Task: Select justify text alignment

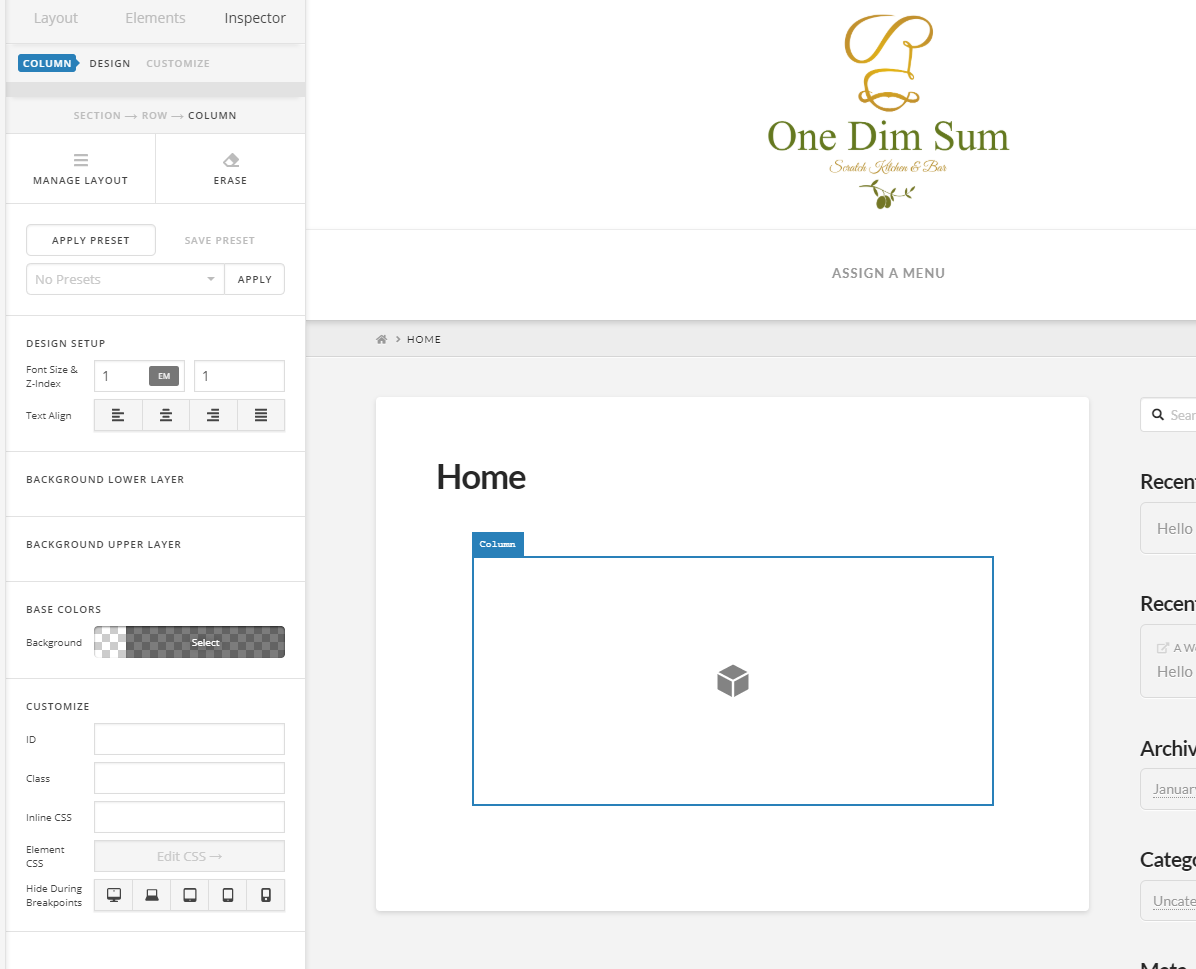Action: 261,415
